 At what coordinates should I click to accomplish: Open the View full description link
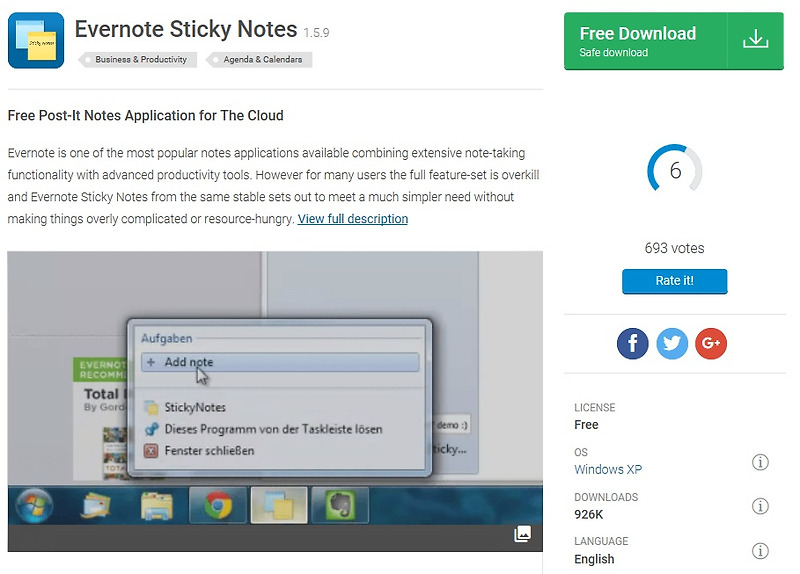click(353, 219)
